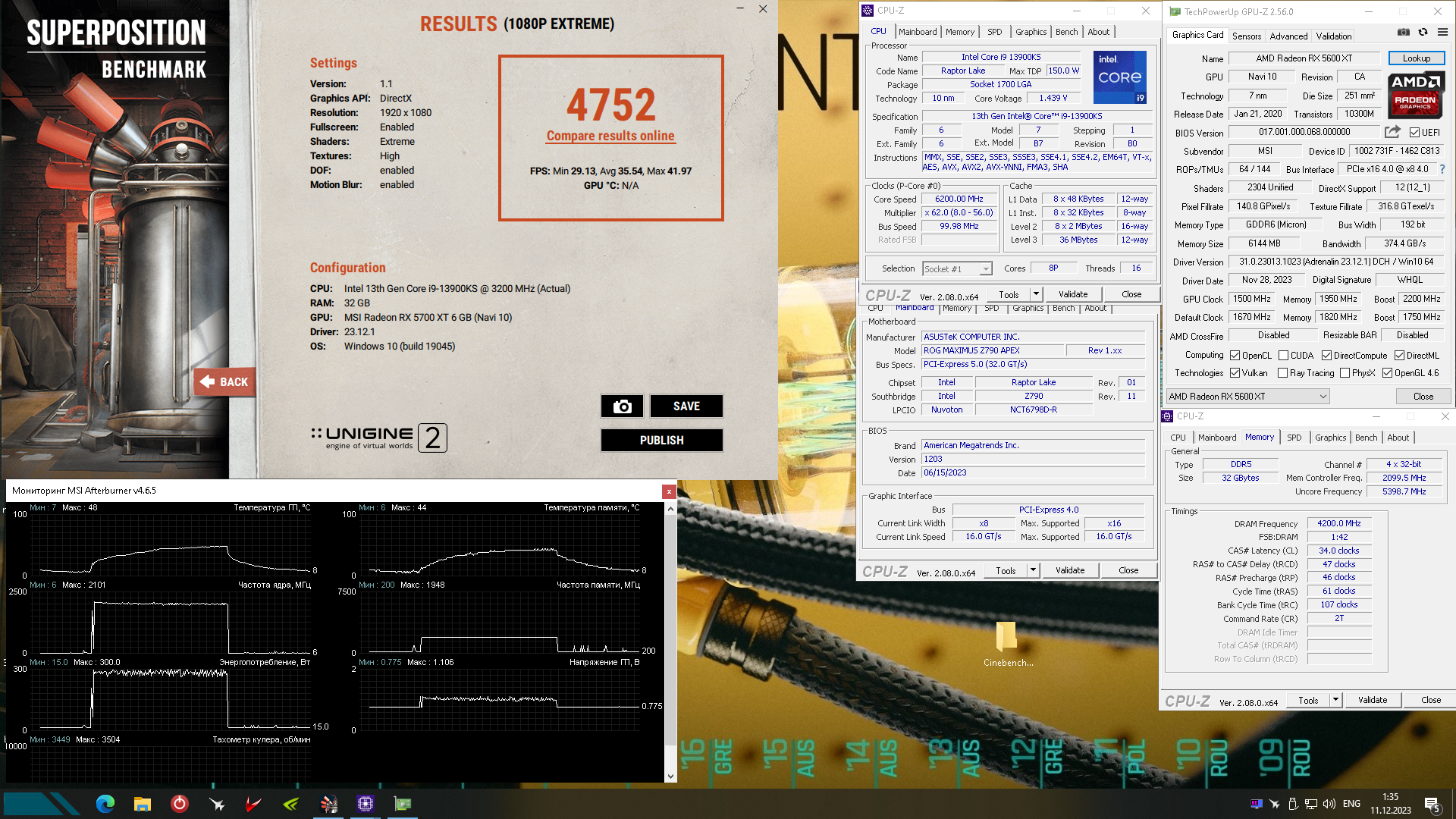The width and height of the screenshot is (1456, 819).
Task: Open the Tools dropdown arrow in Memory CPU-Z window
Action: [x=1335, y=700]
